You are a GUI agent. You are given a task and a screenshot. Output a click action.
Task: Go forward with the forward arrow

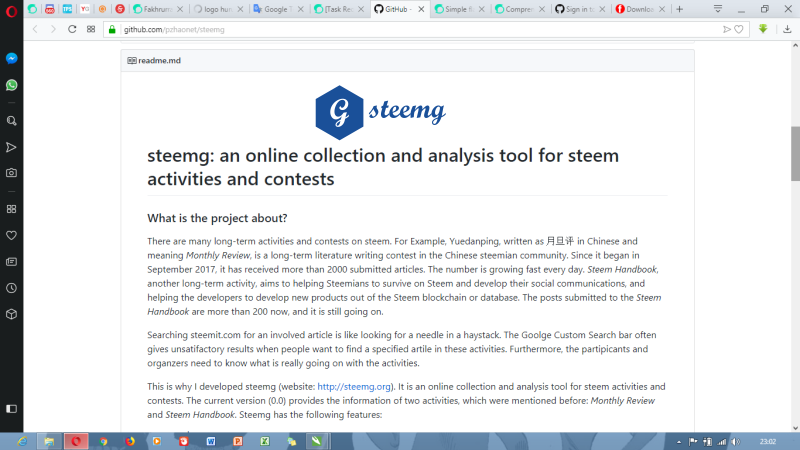click(x=53, y=30)
